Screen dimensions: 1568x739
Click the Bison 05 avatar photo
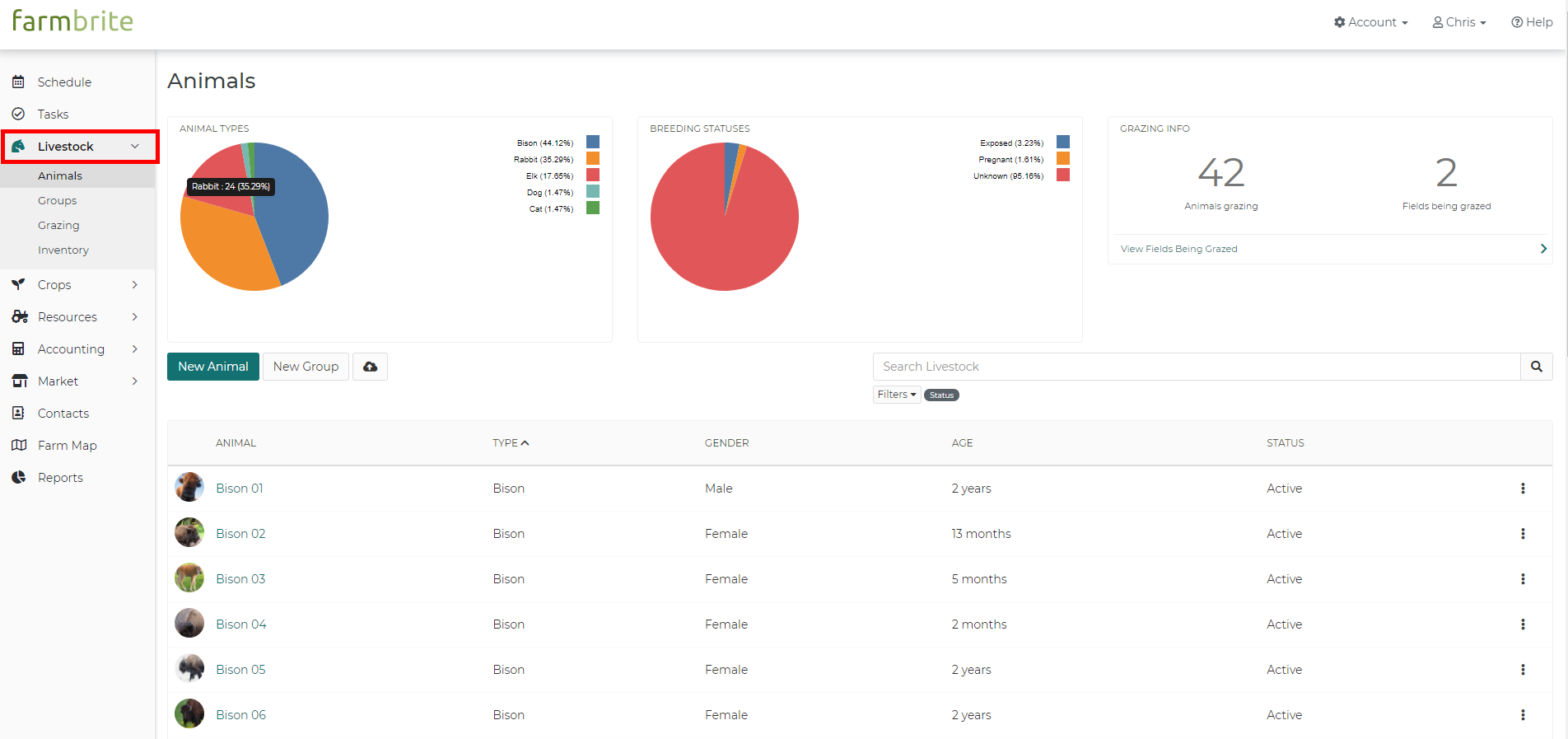point(189,668)
